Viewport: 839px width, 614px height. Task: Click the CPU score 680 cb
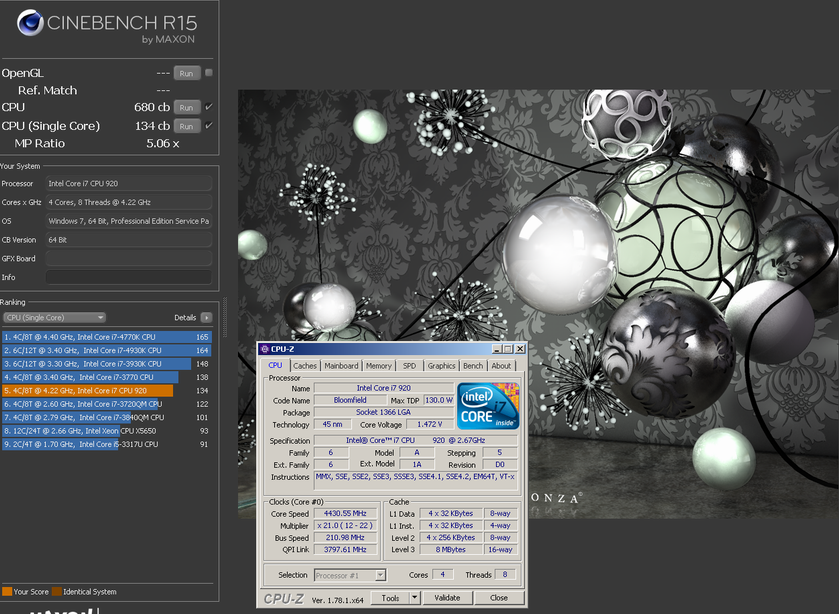coord(152,107)
